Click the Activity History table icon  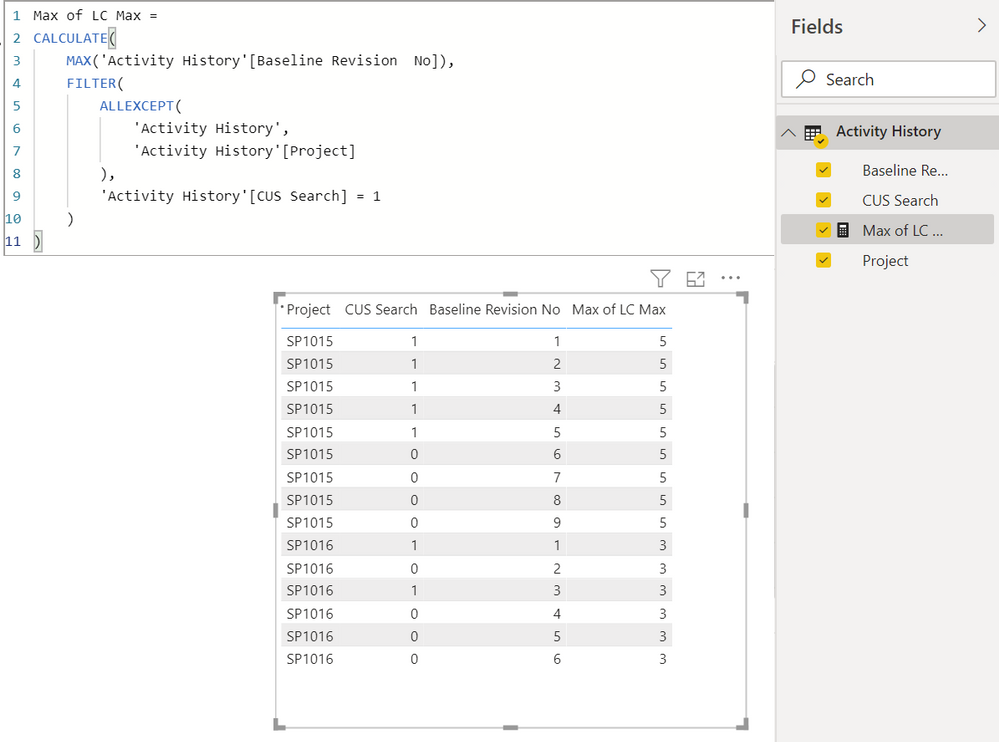pyautogui.click(x=814, y=134)
